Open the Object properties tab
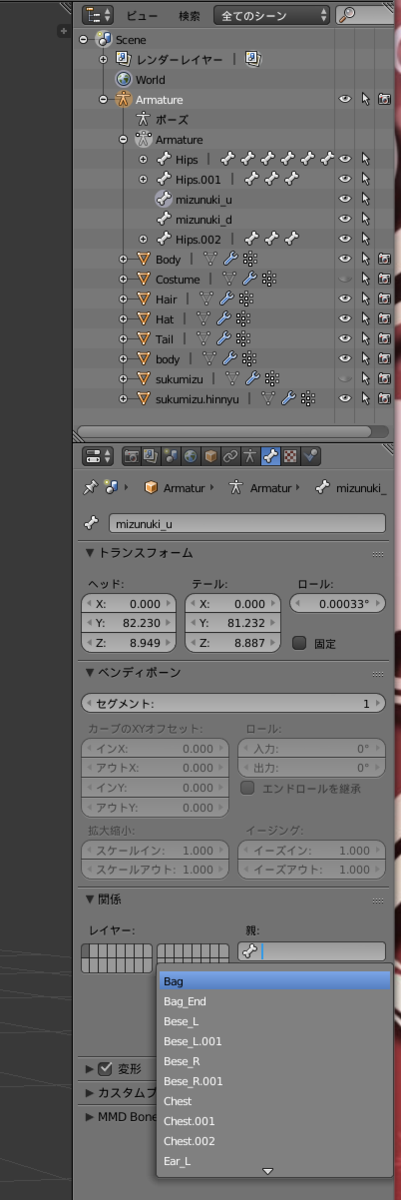This screenshot has height=1200, width=401. (210, 456)
